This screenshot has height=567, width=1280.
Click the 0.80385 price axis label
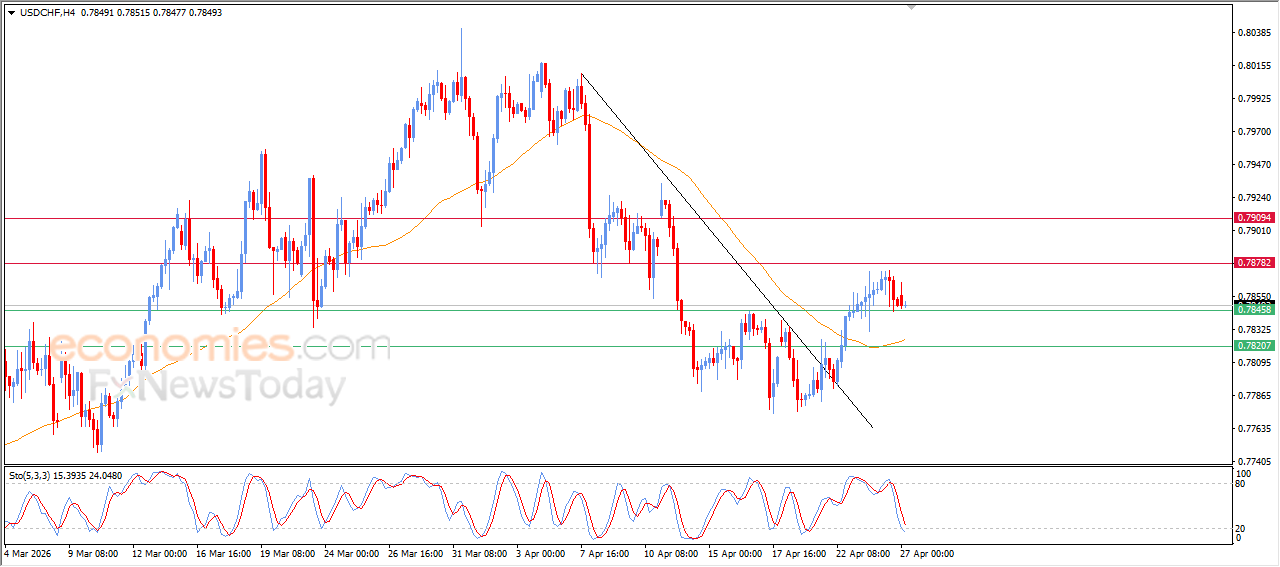(1254, 33)
